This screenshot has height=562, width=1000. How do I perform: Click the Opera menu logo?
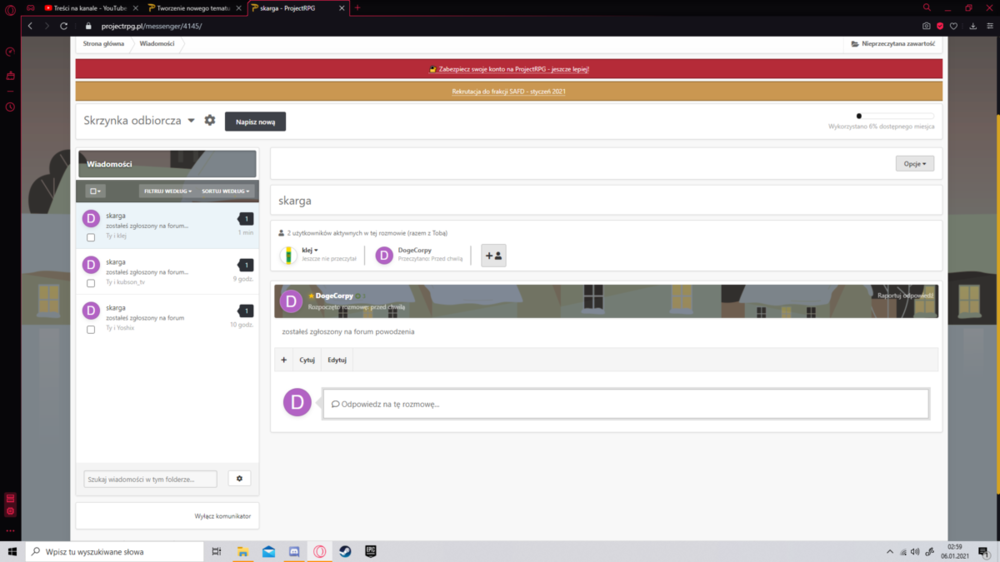10,9
